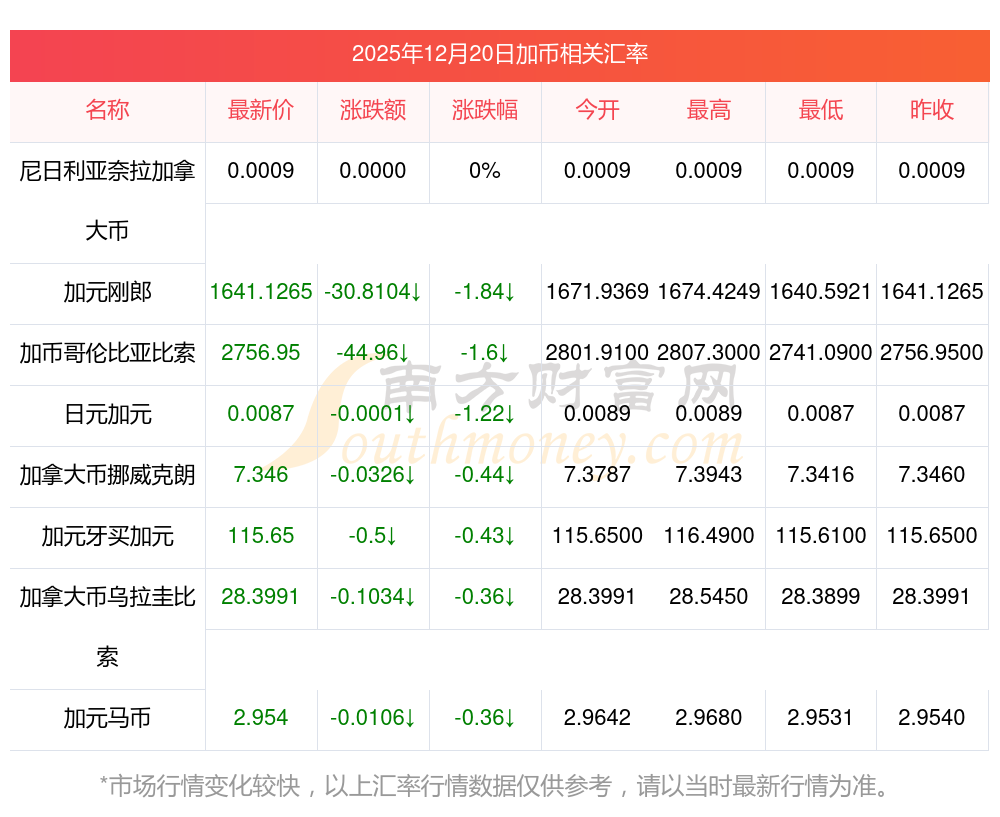Click the 加元牙买加元 currency pair name
Viewport: 1000px width, 817px height.
tap(107, 536)
